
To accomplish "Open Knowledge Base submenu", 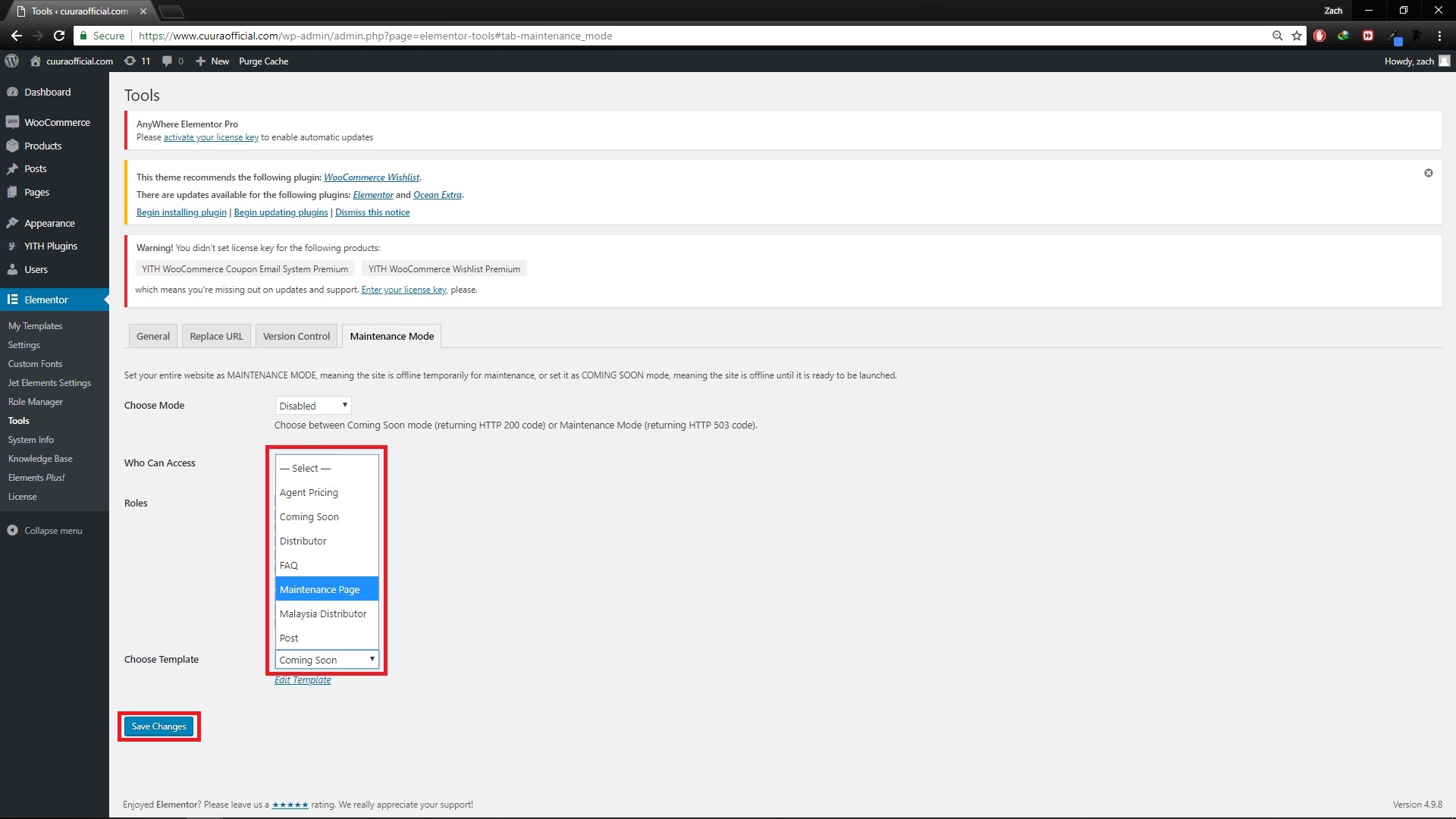I will (x=40, y=459).
